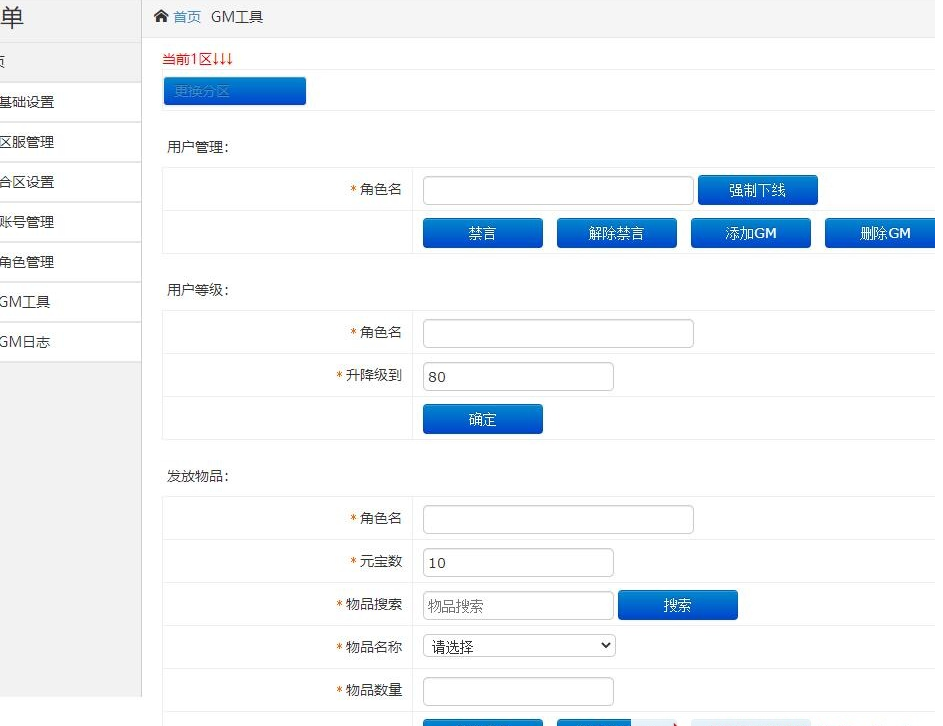Click the 删除GM button
This screenshot has width=943, height=726.
(x=882, y=233)
